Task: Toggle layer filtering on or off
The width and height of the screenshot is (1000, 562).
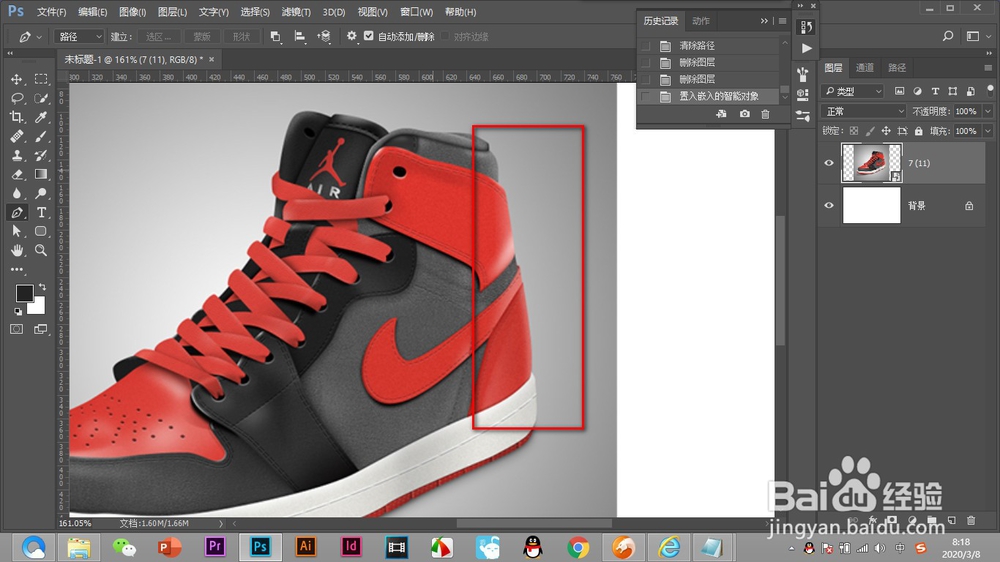Action: pyautogui.click(x=990, y=90)
